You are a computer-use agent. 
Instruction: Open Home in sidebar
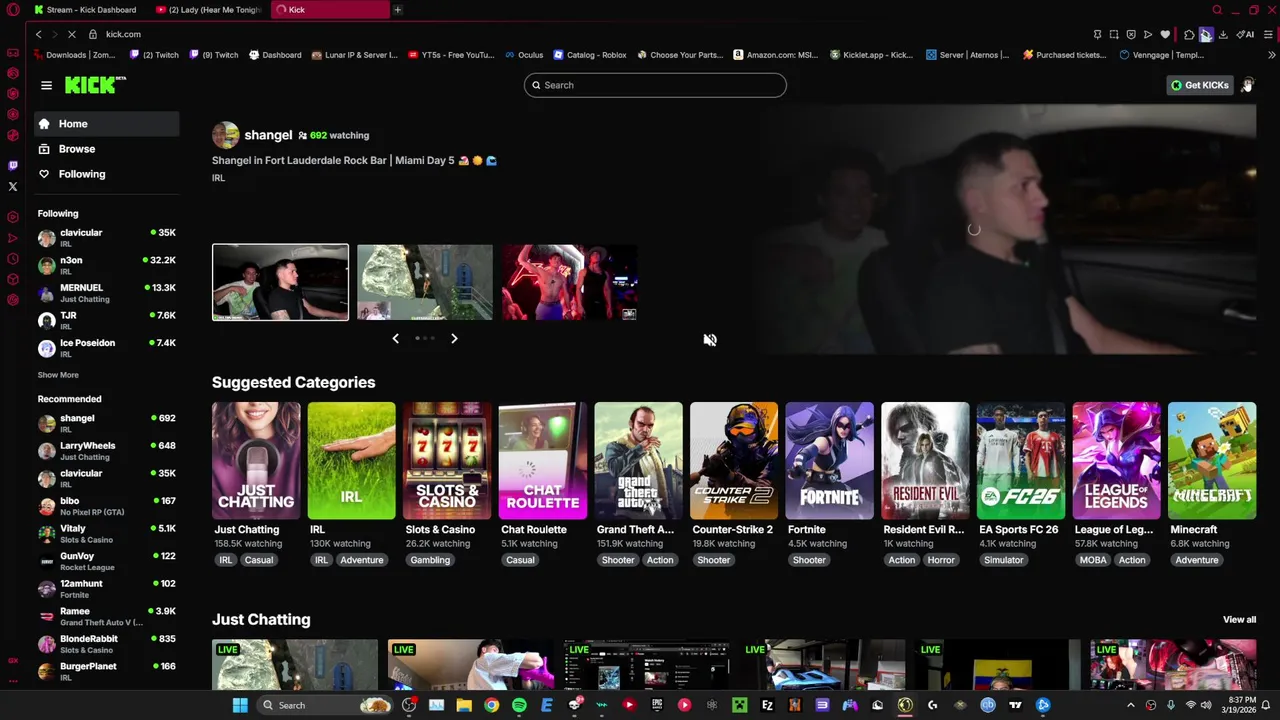tap(107, 124)
